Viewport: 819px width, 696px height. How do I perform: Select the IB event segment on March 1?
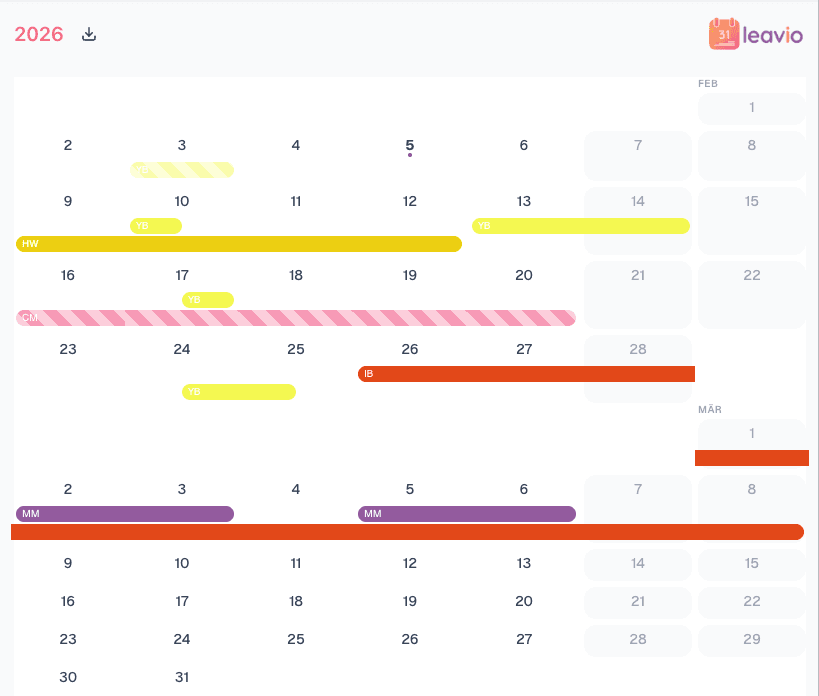pyautogui.click(x=752, y=458)
